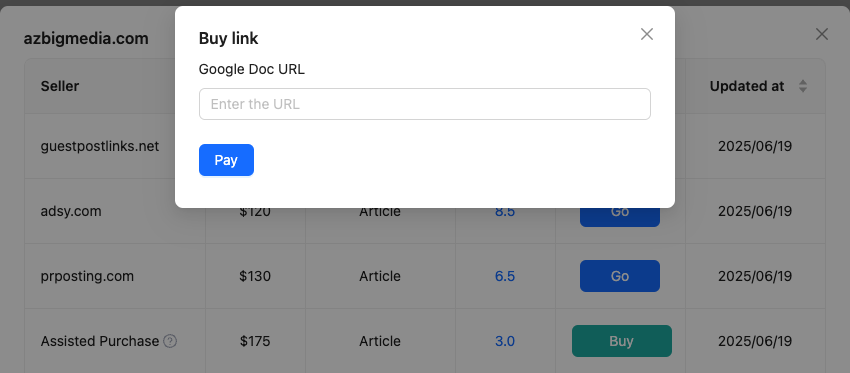Click Go button in adsy.com row
Viewport: 850px width, 373px height.
click(x=620, y=215)
